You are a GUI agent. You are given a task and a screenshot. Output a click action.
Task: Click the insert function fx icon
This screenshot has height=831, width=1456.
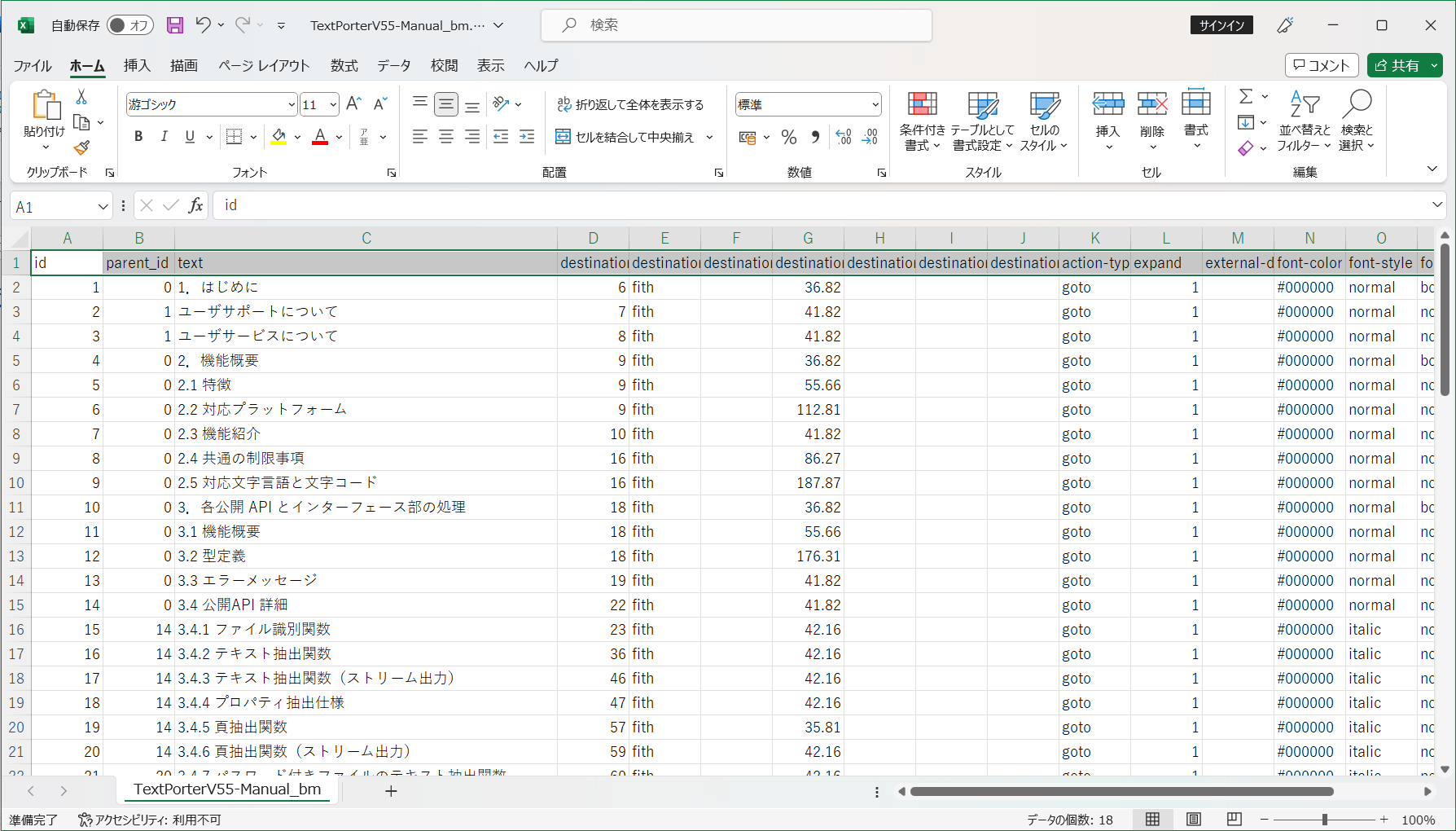195,205
